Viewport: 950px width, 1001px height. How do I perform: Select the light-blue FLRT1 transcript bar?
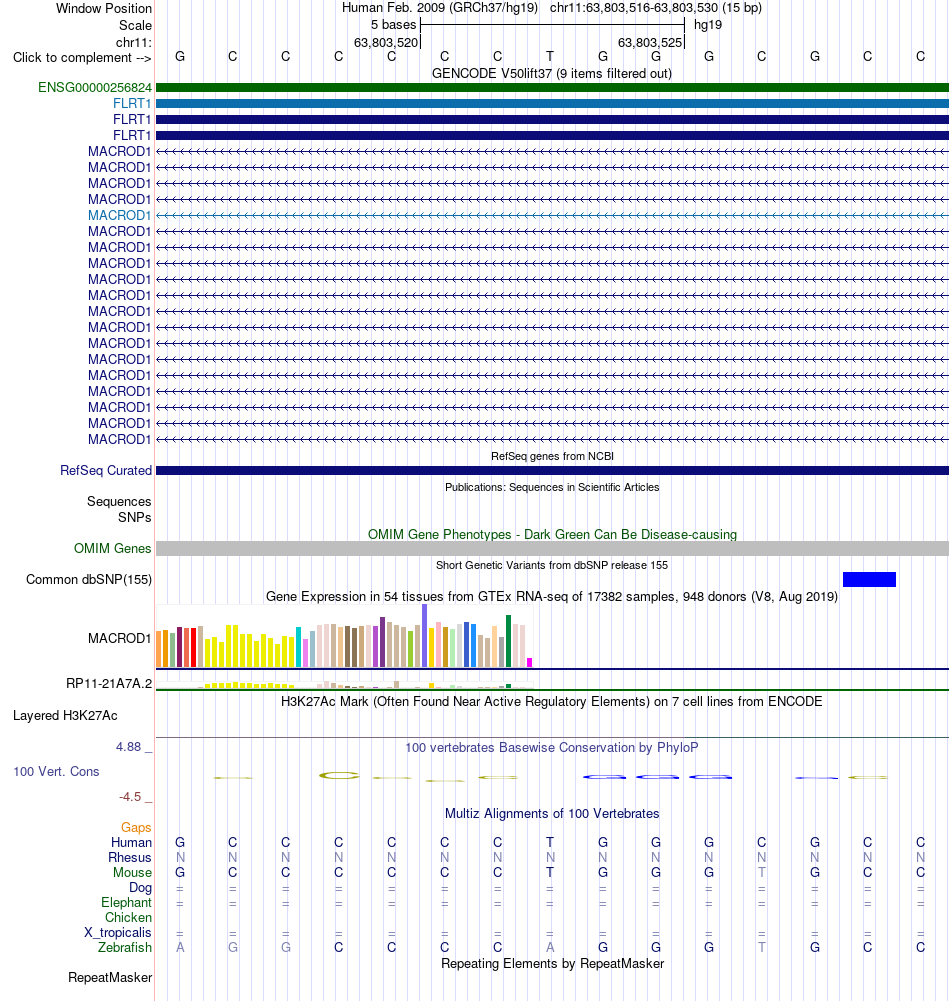[552, 103]
